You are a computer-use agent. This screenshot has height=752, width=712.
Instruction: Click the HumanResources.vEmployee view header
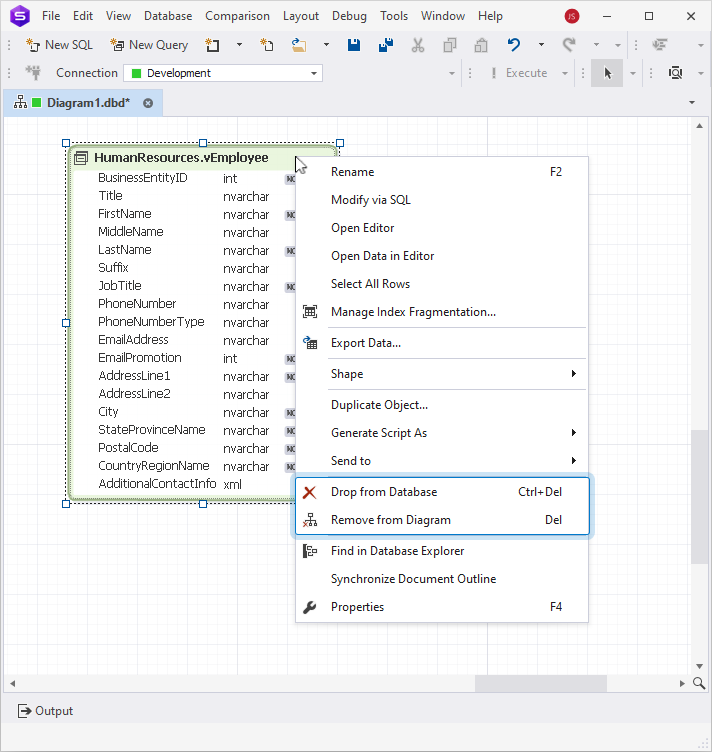tap(181, 157)
